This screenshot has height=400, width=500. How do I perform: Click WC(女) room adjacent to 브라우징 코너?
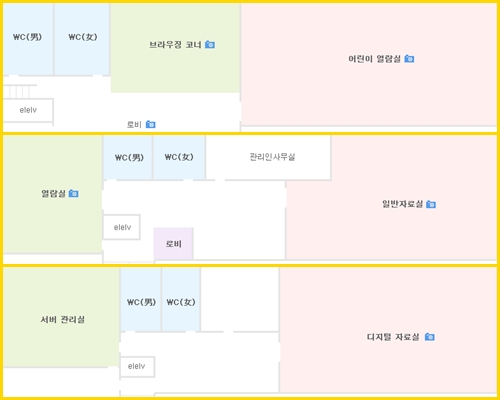[x=82, y=39]
